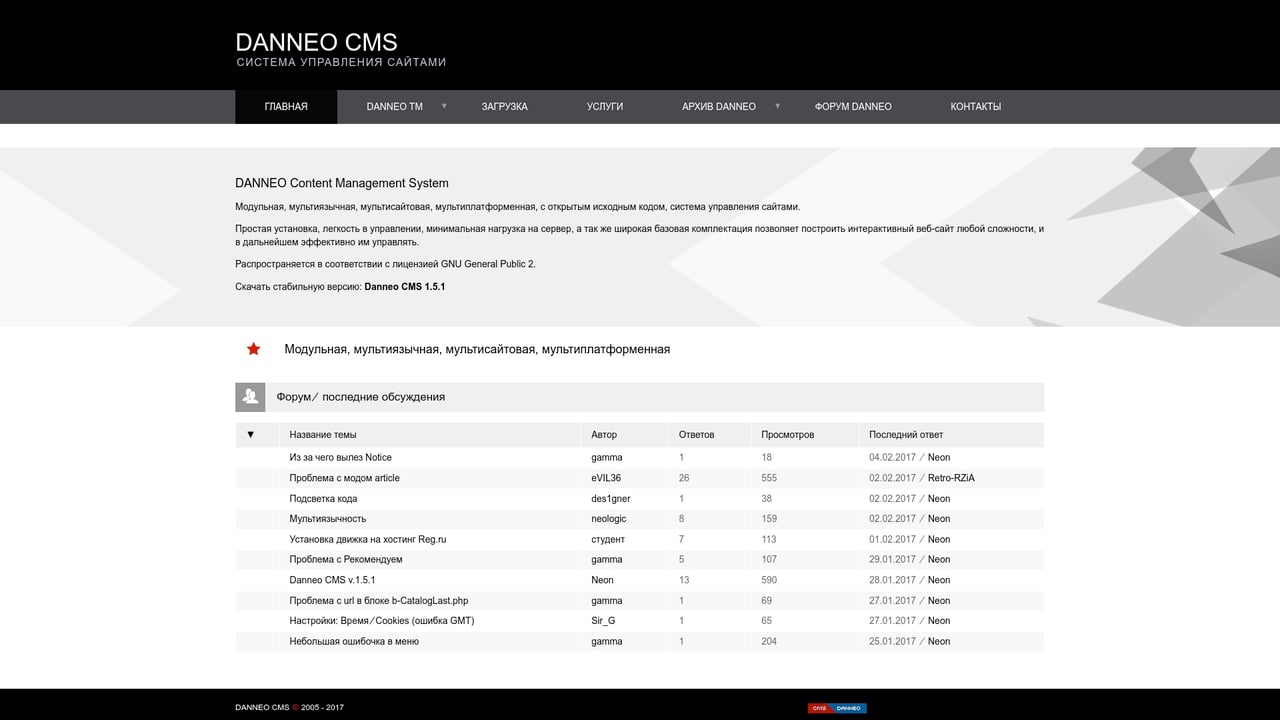Expand the DANNEO TM dropdown arrow

pos(444,106)
